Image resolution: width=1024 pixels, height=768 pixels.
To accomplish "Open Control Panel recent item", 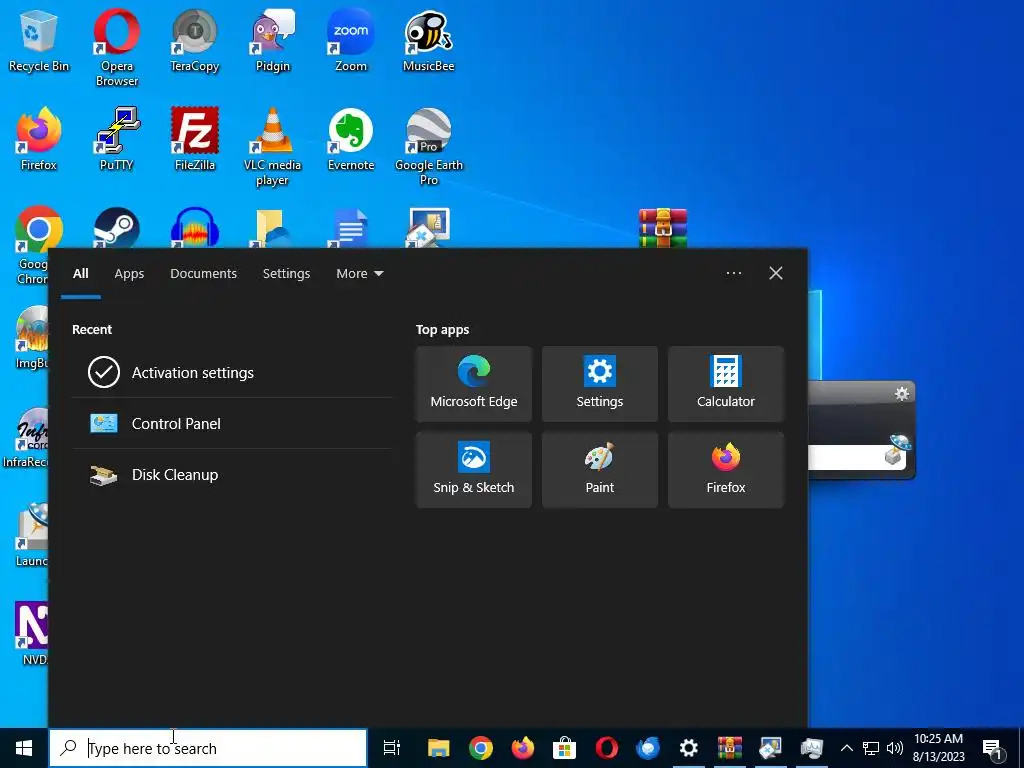I will click(x=232, y=424).
